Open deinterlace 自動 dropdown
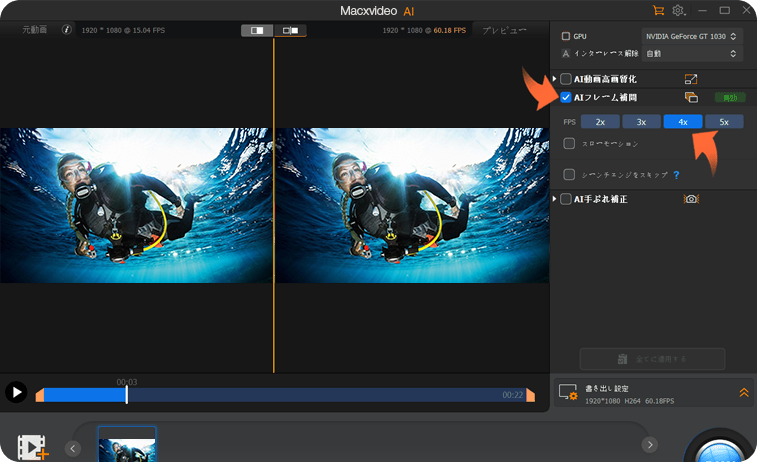Image resolution: width=757 pixels, height=462 pixels. point(692,54)
